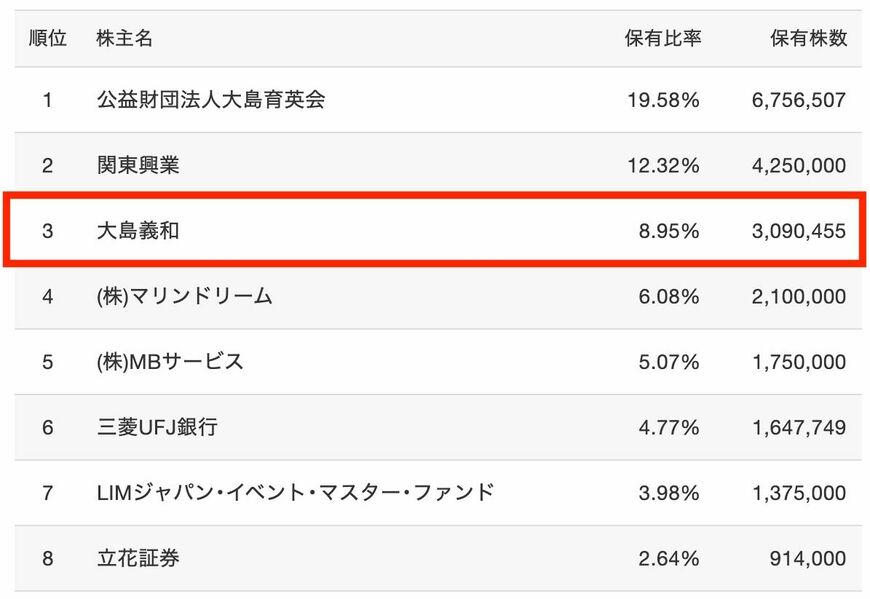Select the 立花証券 shareholder name

click(x=139, y=559)
